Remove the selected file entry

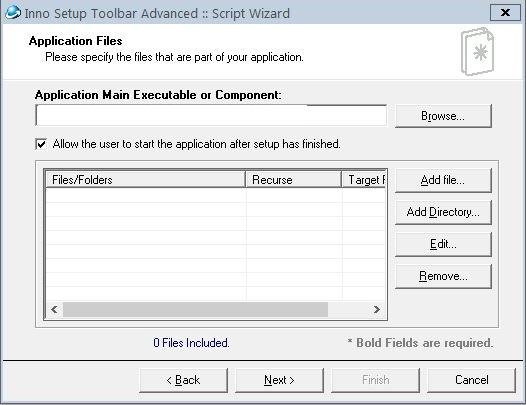[x=443, y=276]
